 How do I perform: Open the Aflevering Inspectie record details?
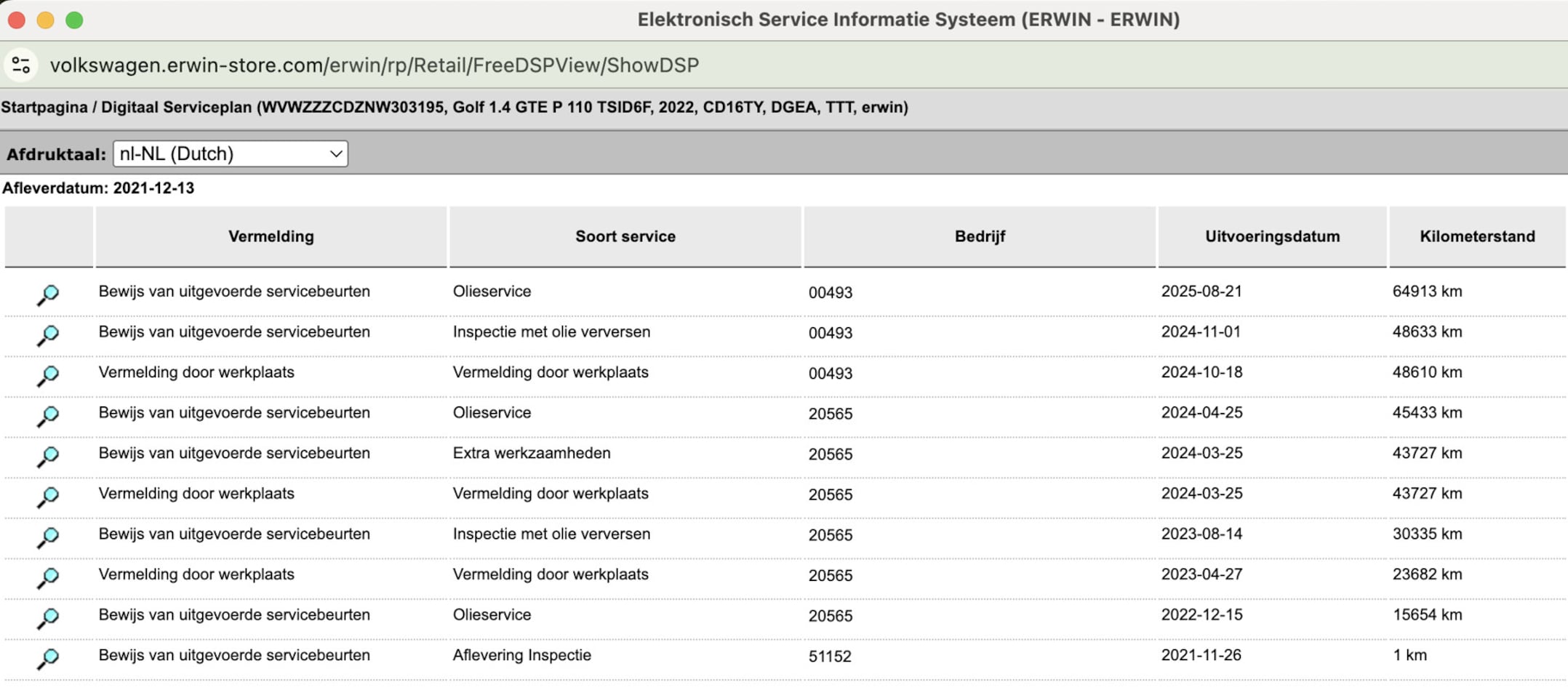click(x=48, y=658)
